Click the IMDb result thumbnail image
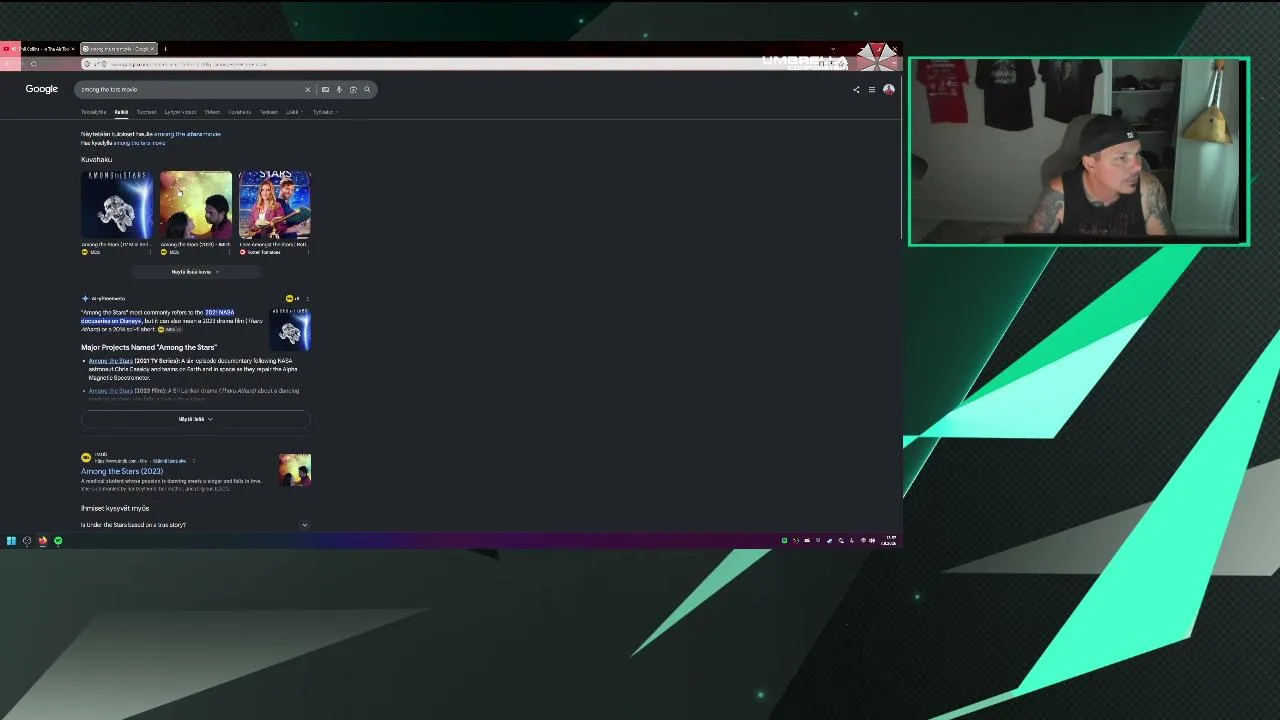The image size is (1280, 720). [295, 470]
